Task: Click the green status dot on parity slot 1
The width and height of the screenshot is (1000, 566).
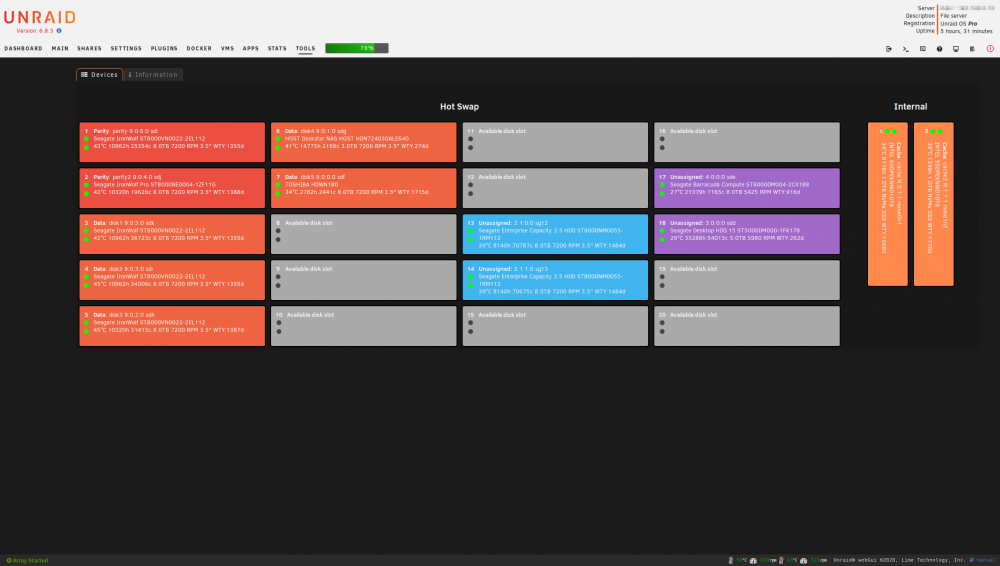Action: tap(86, 138)
